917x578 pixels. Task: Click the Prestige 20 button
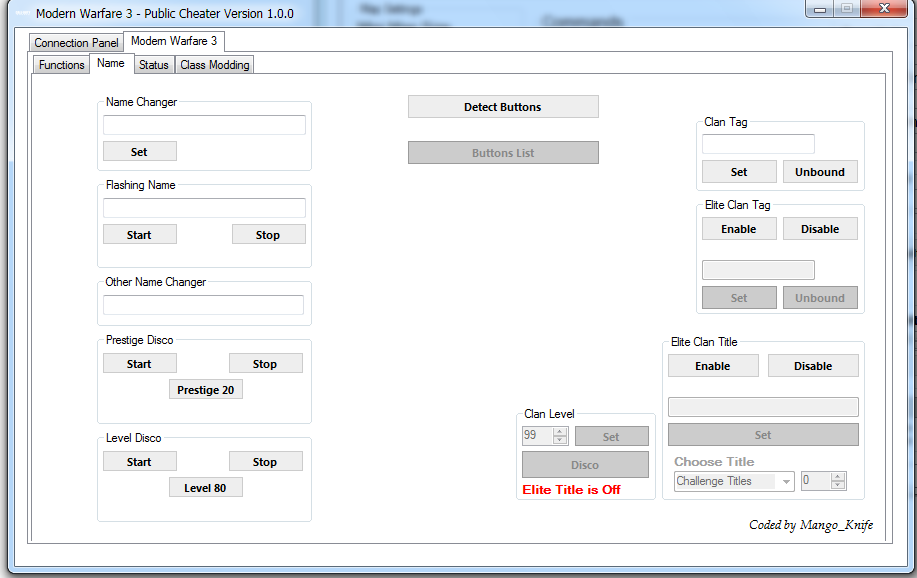point(205,390)
